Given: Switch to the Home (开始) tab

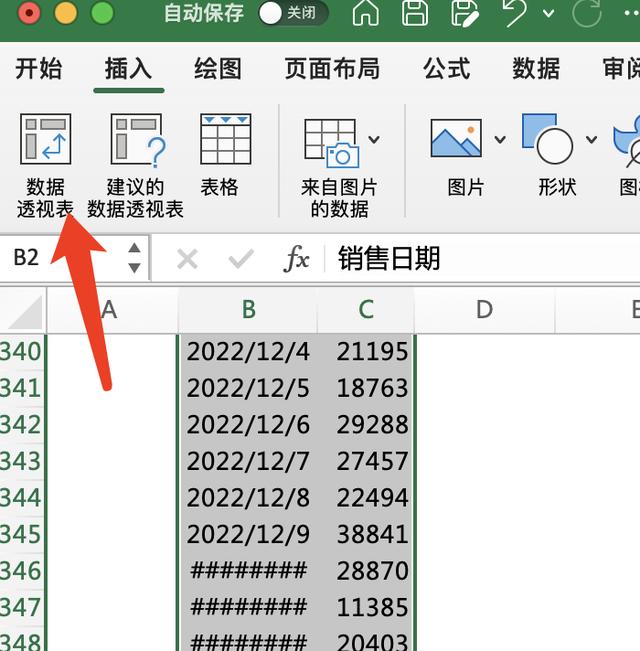Looking at the screenshot, I should (39, 68).
